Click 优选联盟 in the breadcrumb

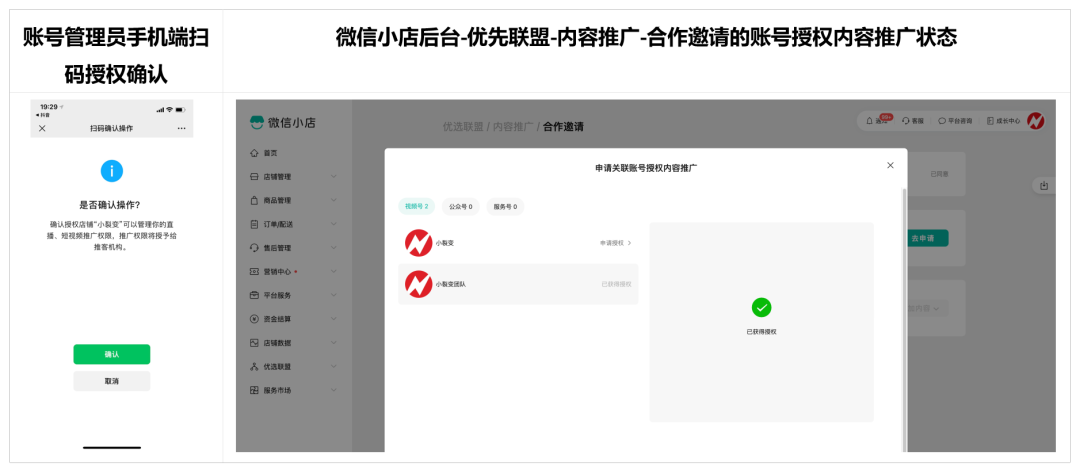(462, 127)
